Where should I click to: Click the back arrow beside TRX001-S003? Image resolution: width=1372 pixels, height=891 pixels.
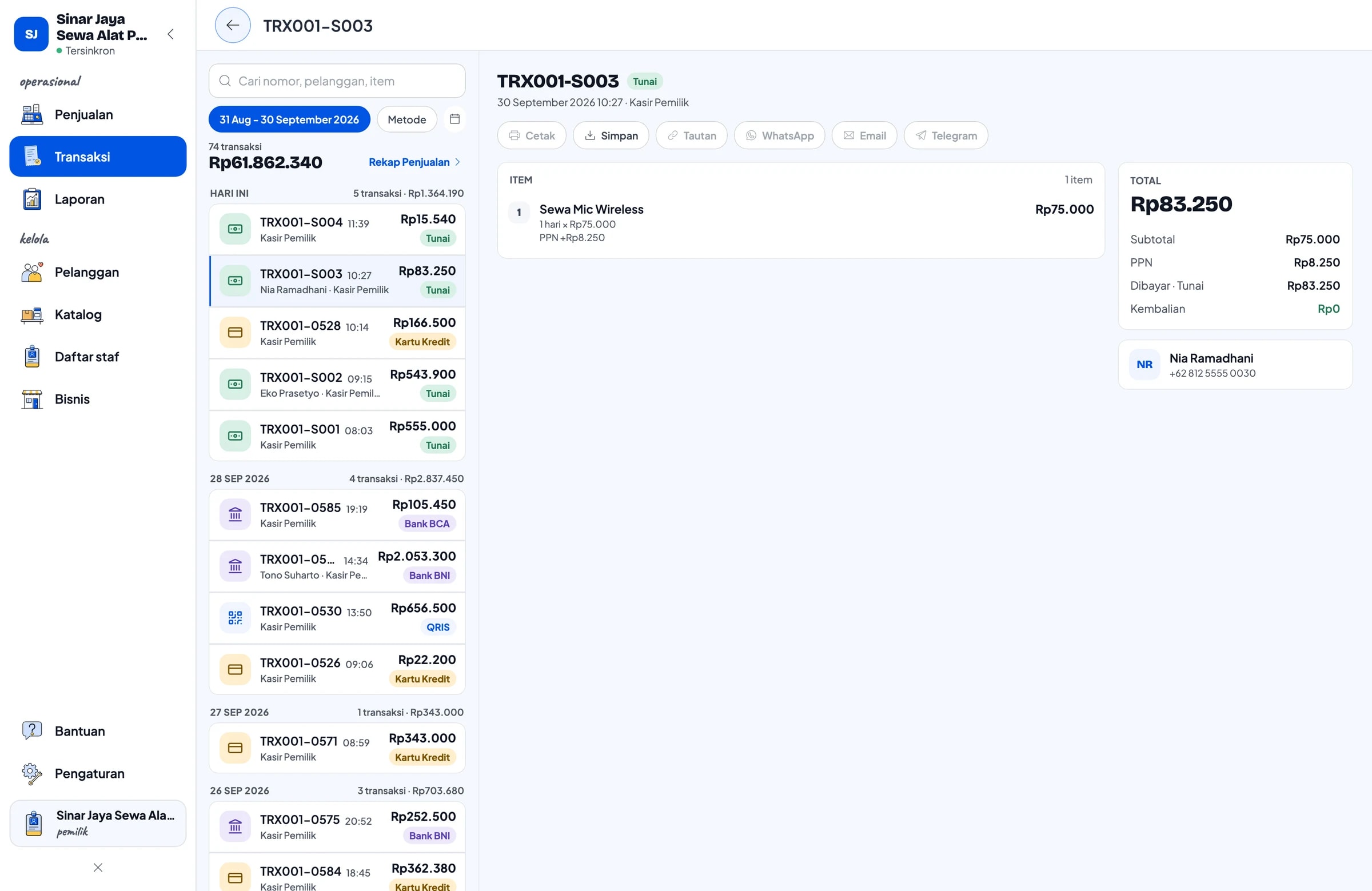point(232,25)
